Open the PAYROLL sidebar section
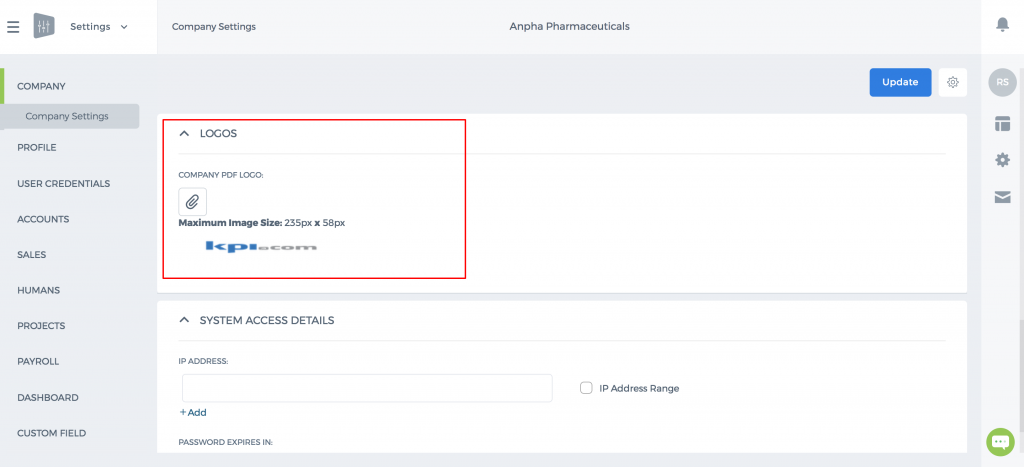This screenshot has width=1024, height=467. tap(38, 361)
